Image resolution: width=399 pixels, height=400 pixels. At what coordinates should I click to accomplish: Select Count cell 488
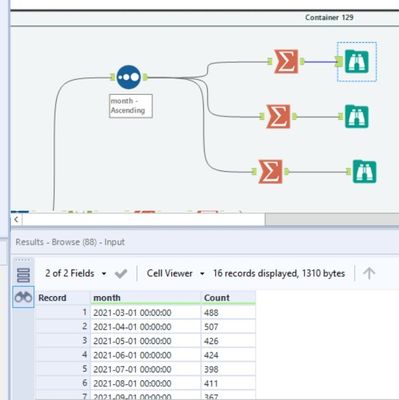(228, 312)
